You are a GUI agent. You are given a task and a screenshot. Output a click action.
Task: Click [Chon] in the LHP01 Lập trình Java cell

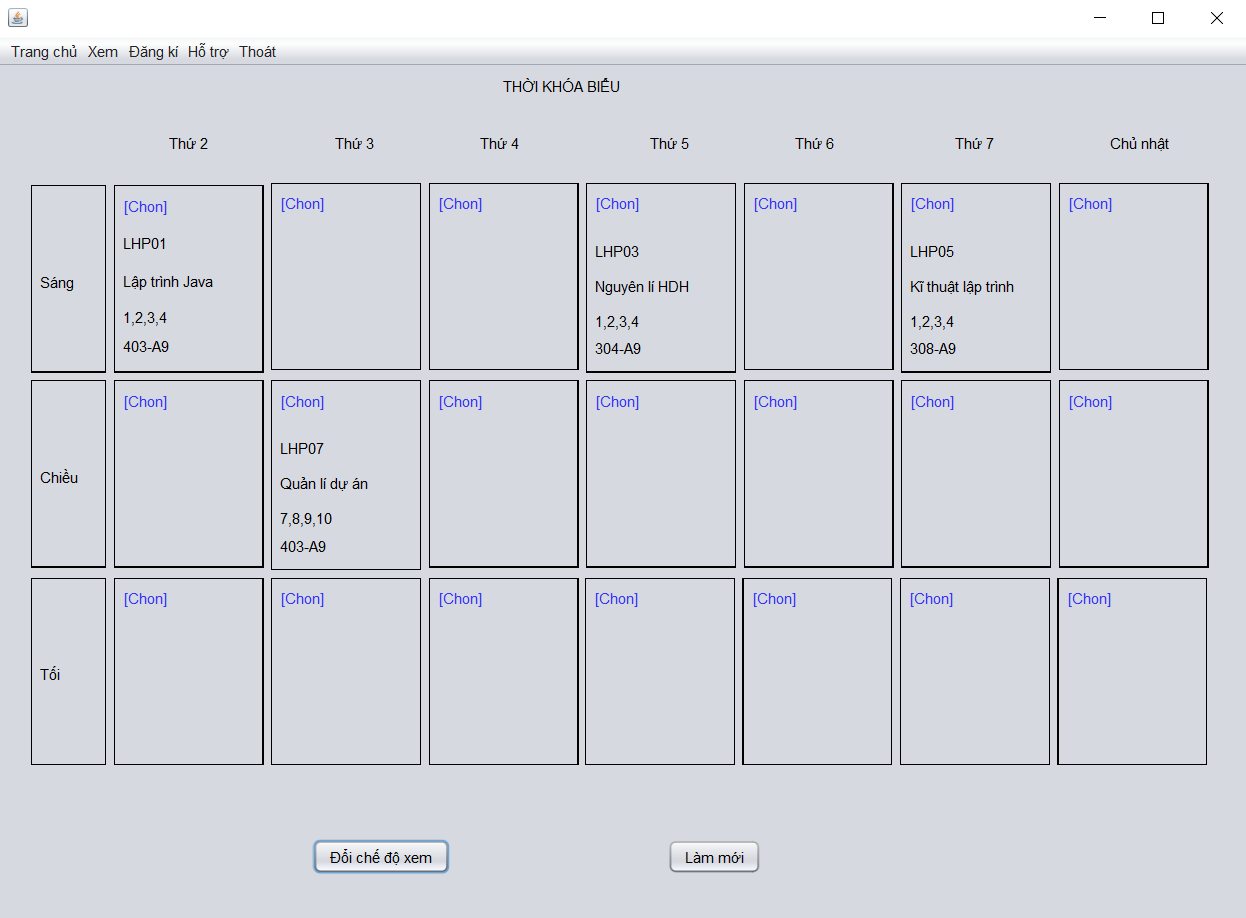click(146, 207)
